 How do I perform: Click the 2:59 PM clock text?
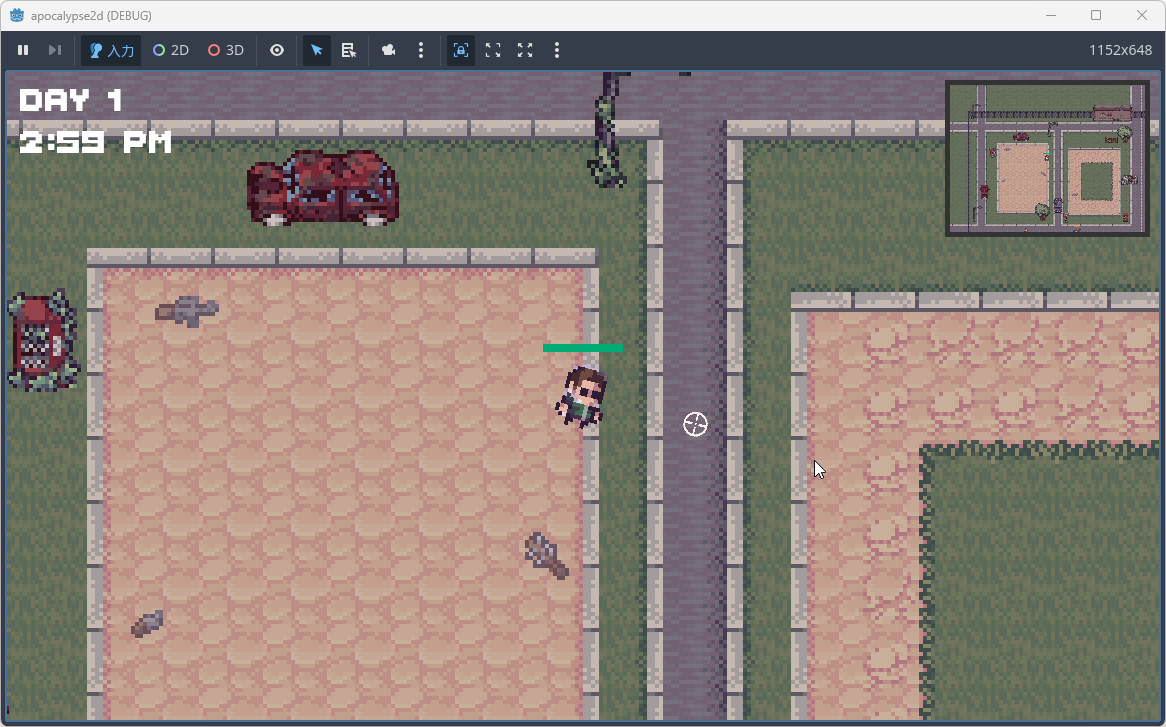coord(95,142)
